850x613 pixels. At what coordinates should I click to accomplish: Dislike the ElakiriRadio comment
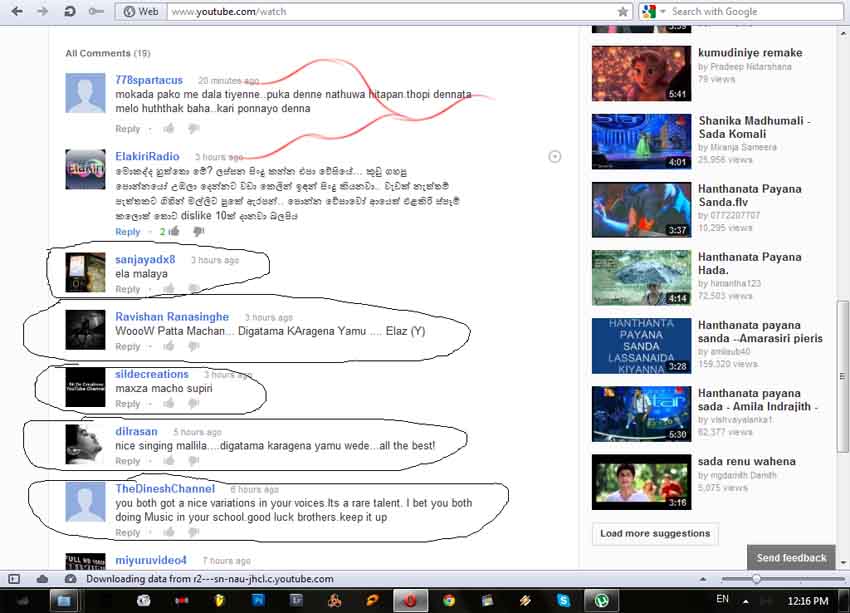198,232
